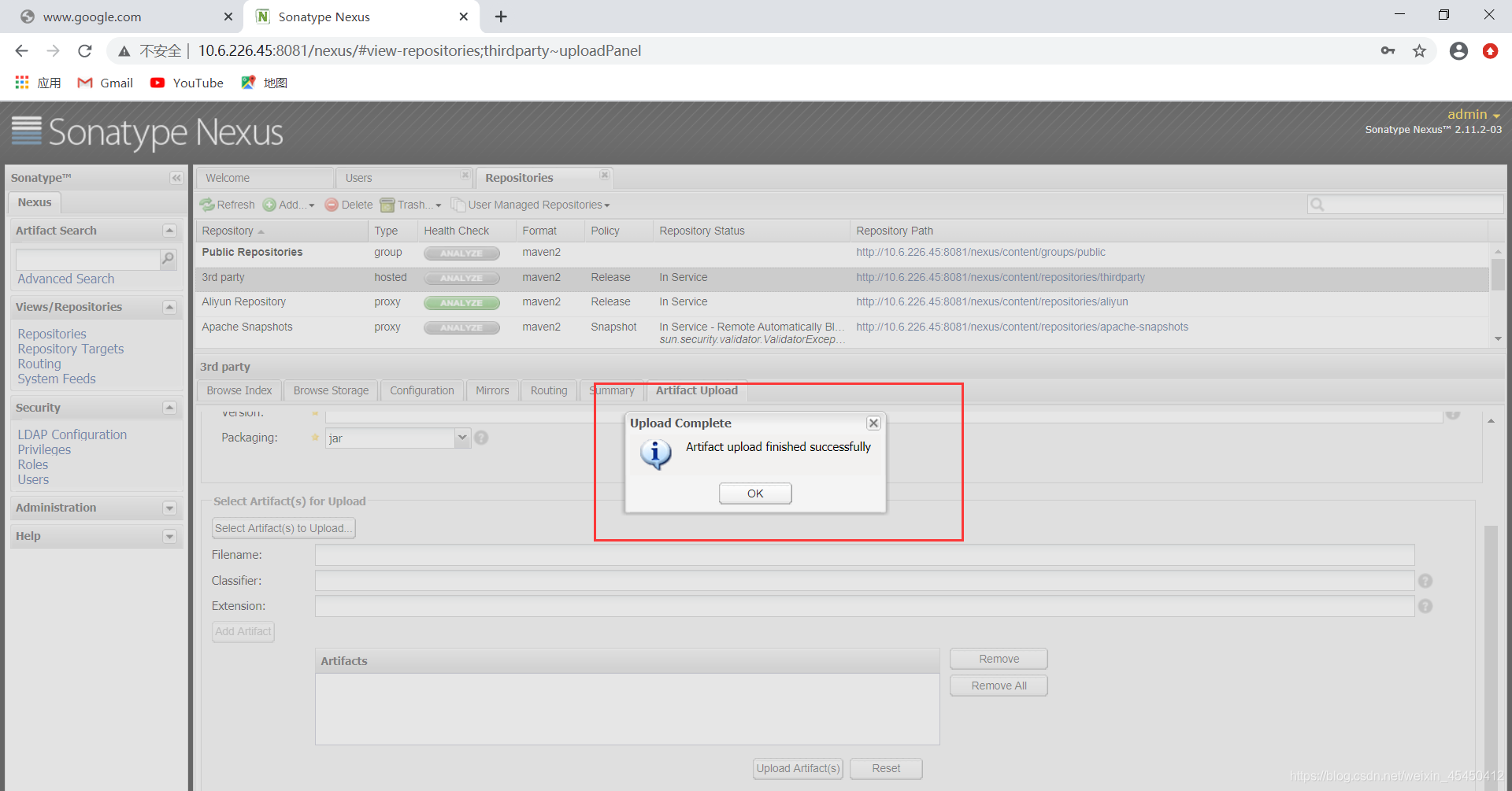Switch to Mirrors tab
This screenshot has height=791, width=1512.
tap(492, 390)
